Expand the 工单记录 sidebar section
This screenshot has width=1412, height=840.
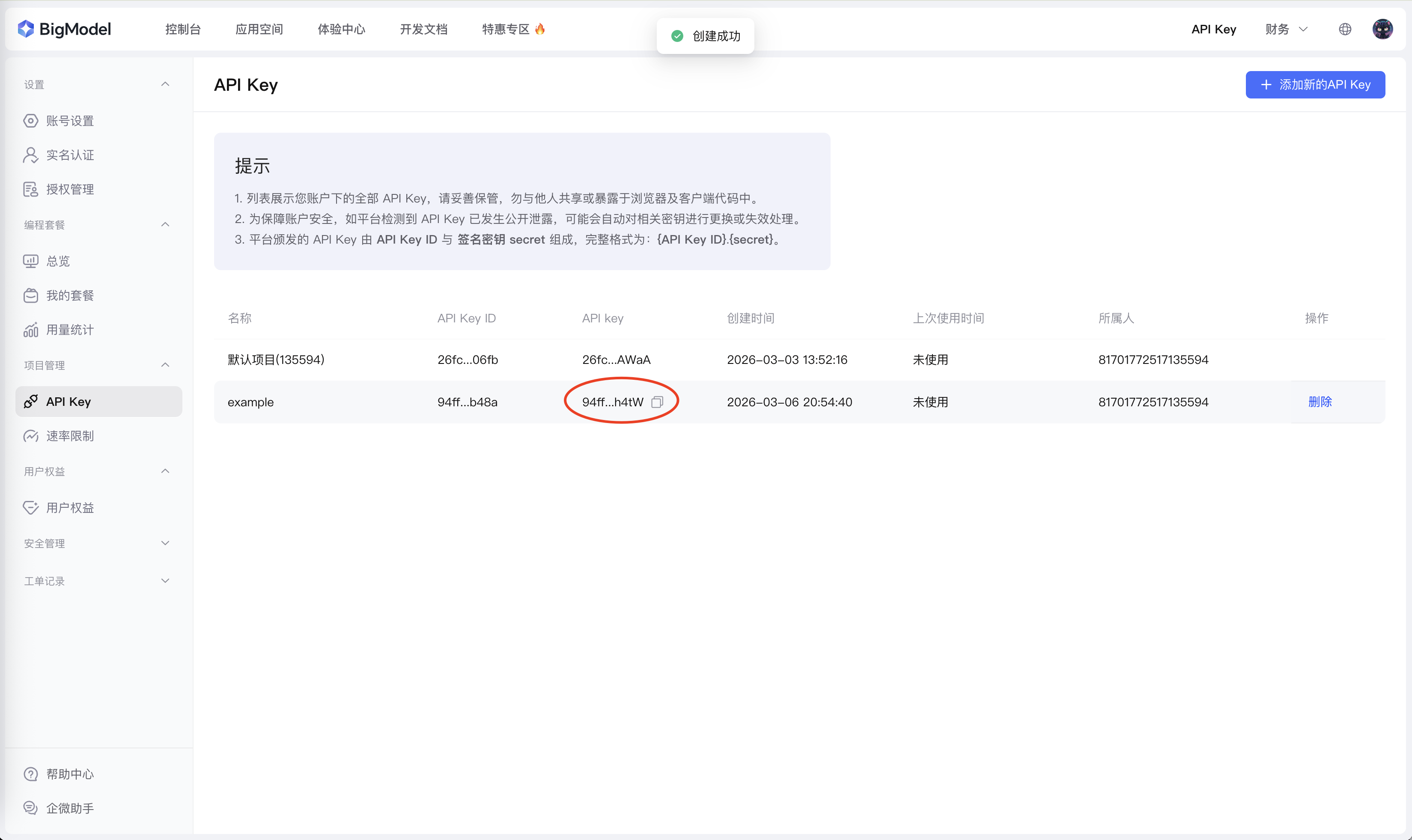coord(165,581)
